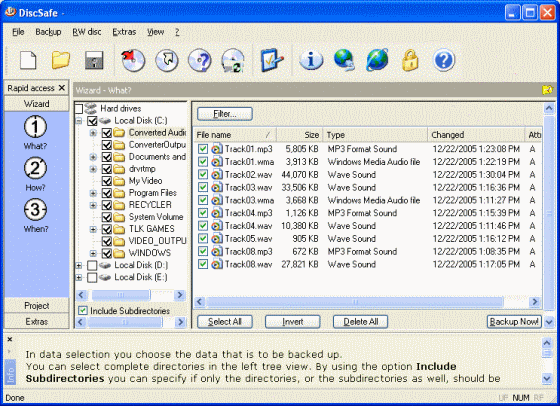Uncheck the Track01.mp3 checkbox
This screenshot has height=406, width=560.
(203, 149)
